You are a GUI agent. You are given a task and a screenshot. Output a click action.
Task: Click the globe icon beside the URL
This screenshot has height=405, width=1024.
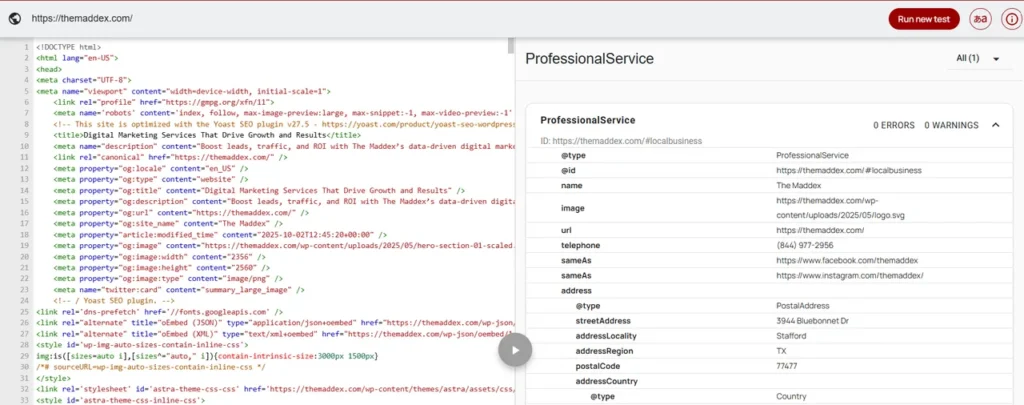pos(14,19)
